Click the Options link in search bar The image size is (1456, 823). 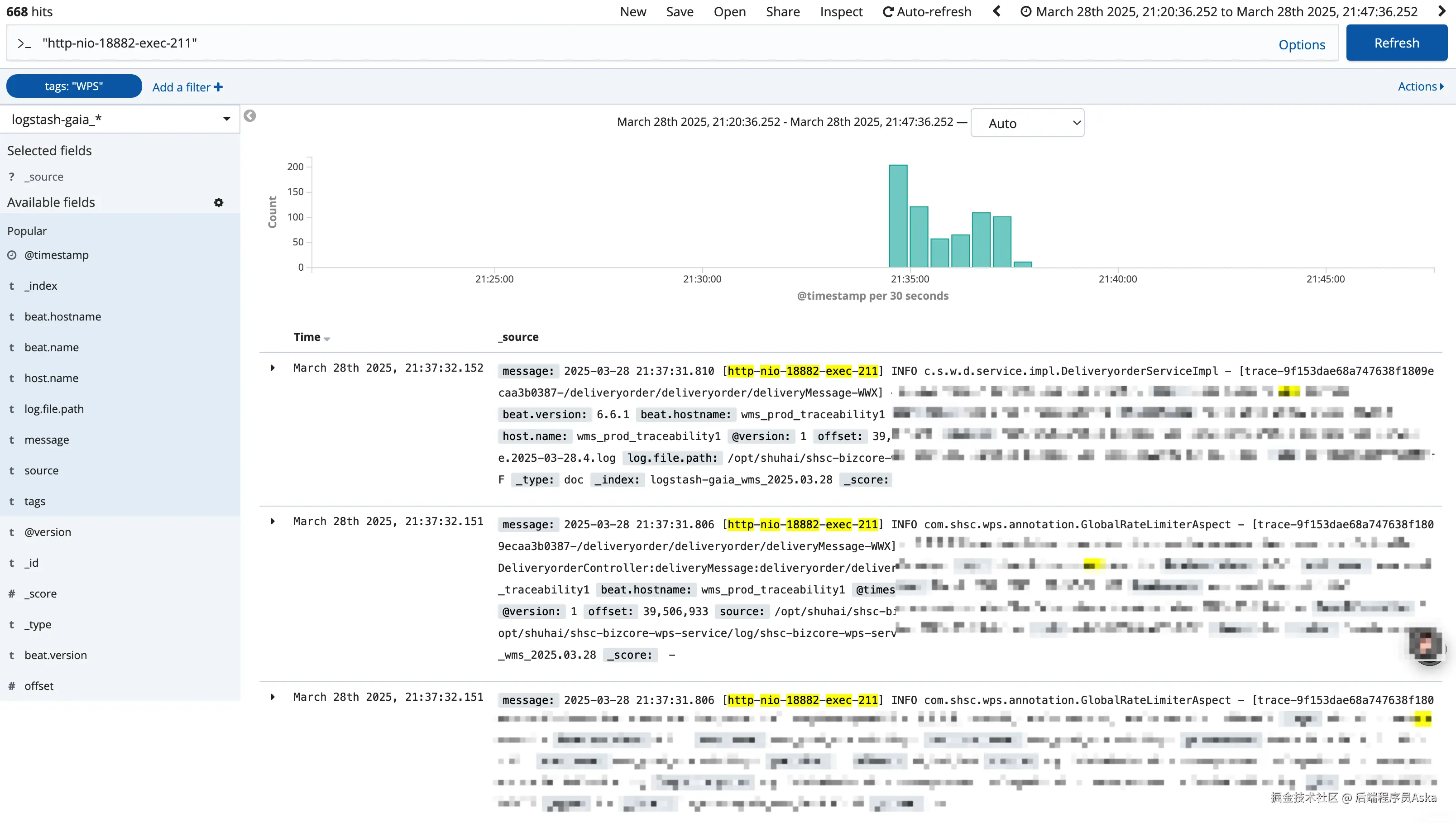coord(1301,45)
